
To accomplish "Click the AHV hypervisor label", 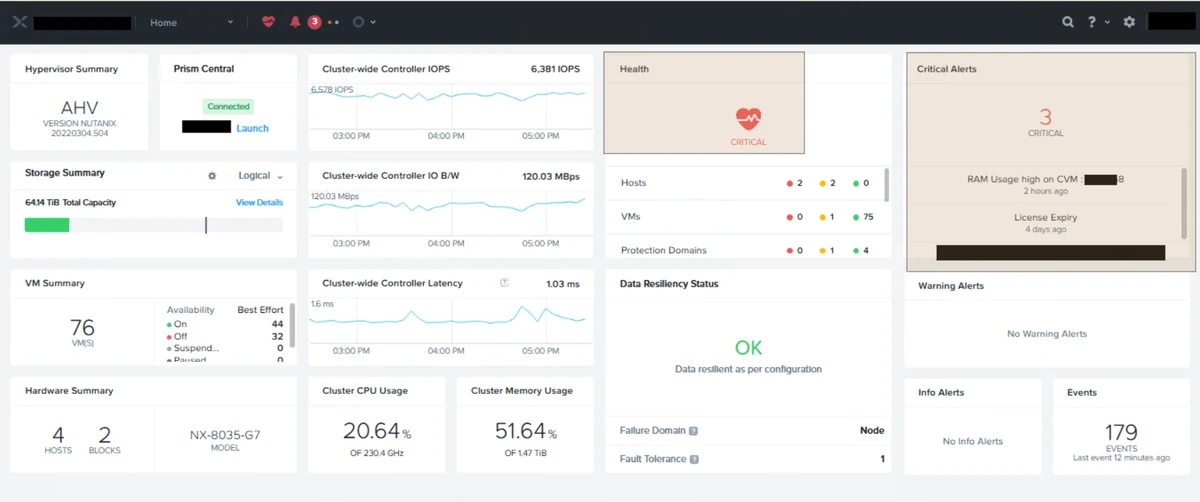I will pos(80,108).
